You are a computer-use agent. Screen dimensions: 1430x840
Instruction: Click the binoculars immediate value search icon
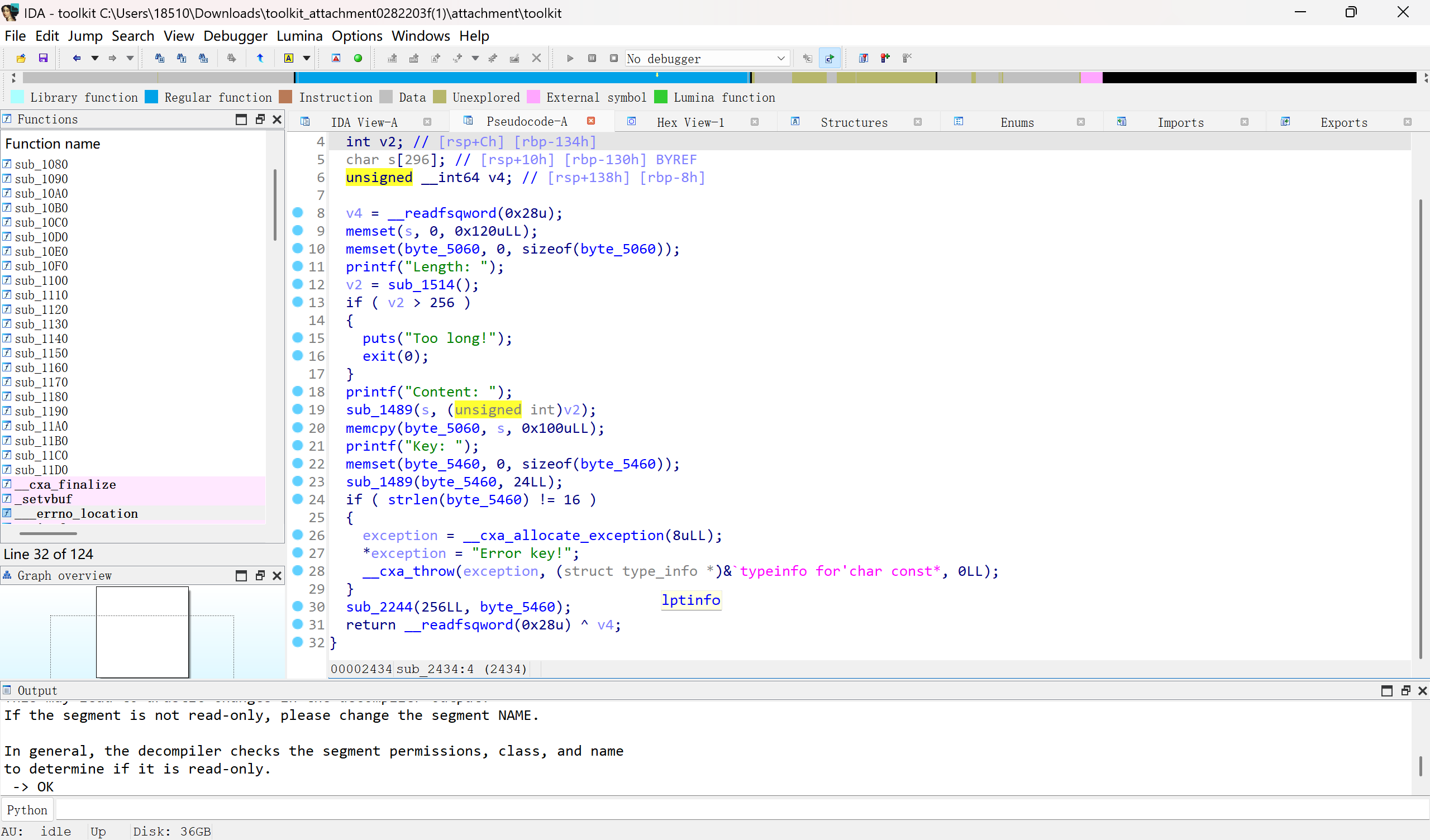[159, 58]
